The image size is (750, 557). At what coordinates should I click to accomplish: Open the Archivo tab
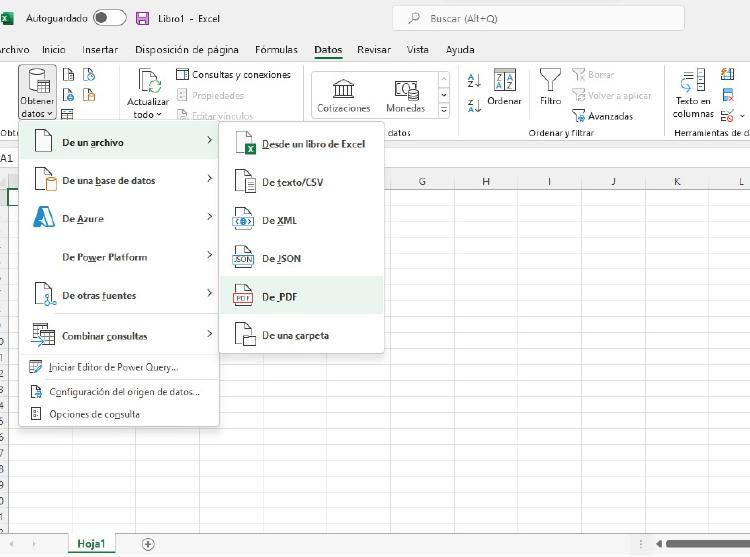[x=14, y=50]
